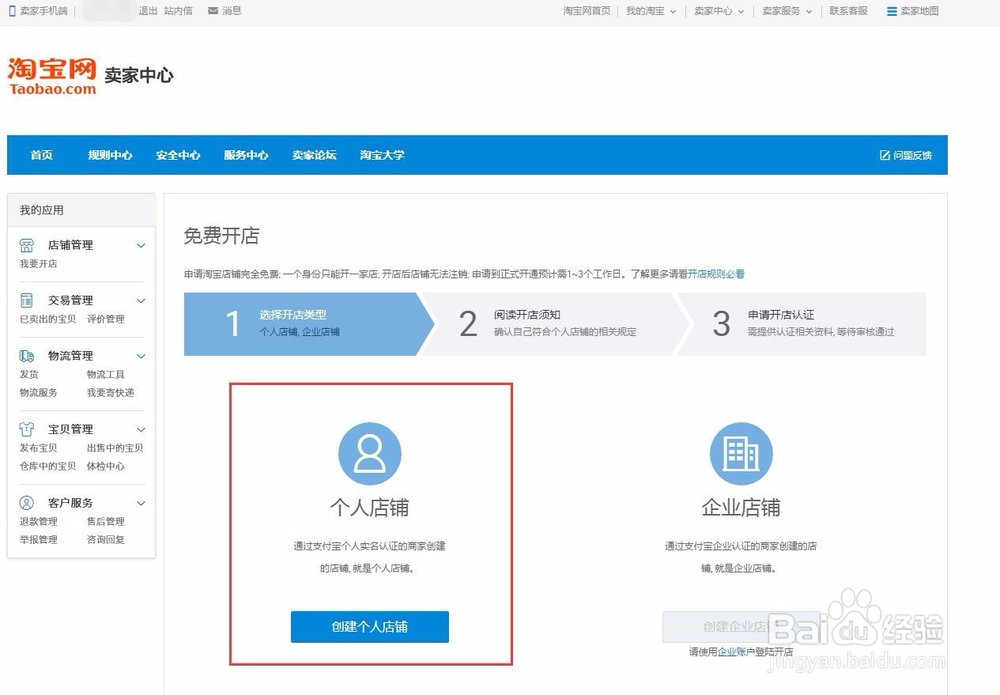
Task: Open 体检中心 in sidebar
Action: point(106,466)
